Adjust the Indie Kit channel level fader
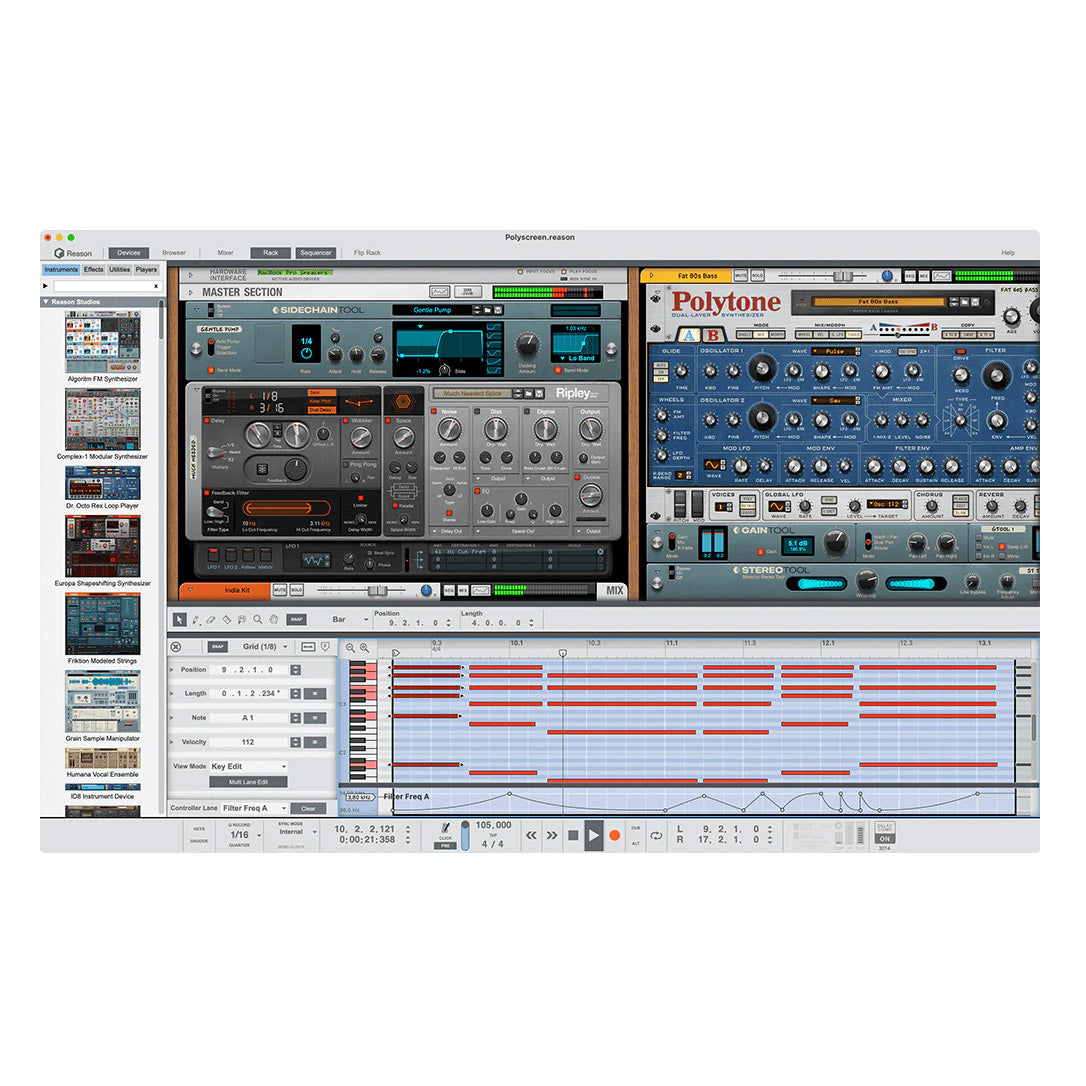Image resolution: width=1086 pixels, height=1086 pixels. [x=377, y=590]
